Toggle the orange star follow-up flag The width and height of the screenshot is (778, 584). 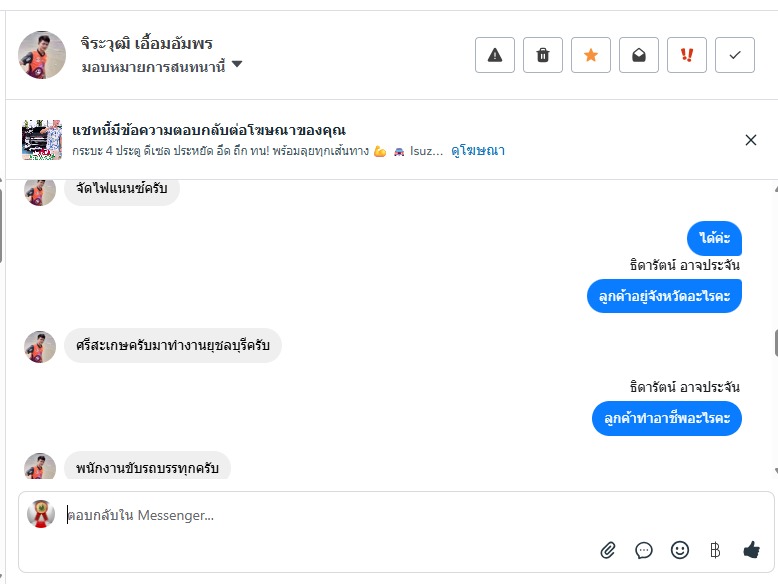point(591,55)
